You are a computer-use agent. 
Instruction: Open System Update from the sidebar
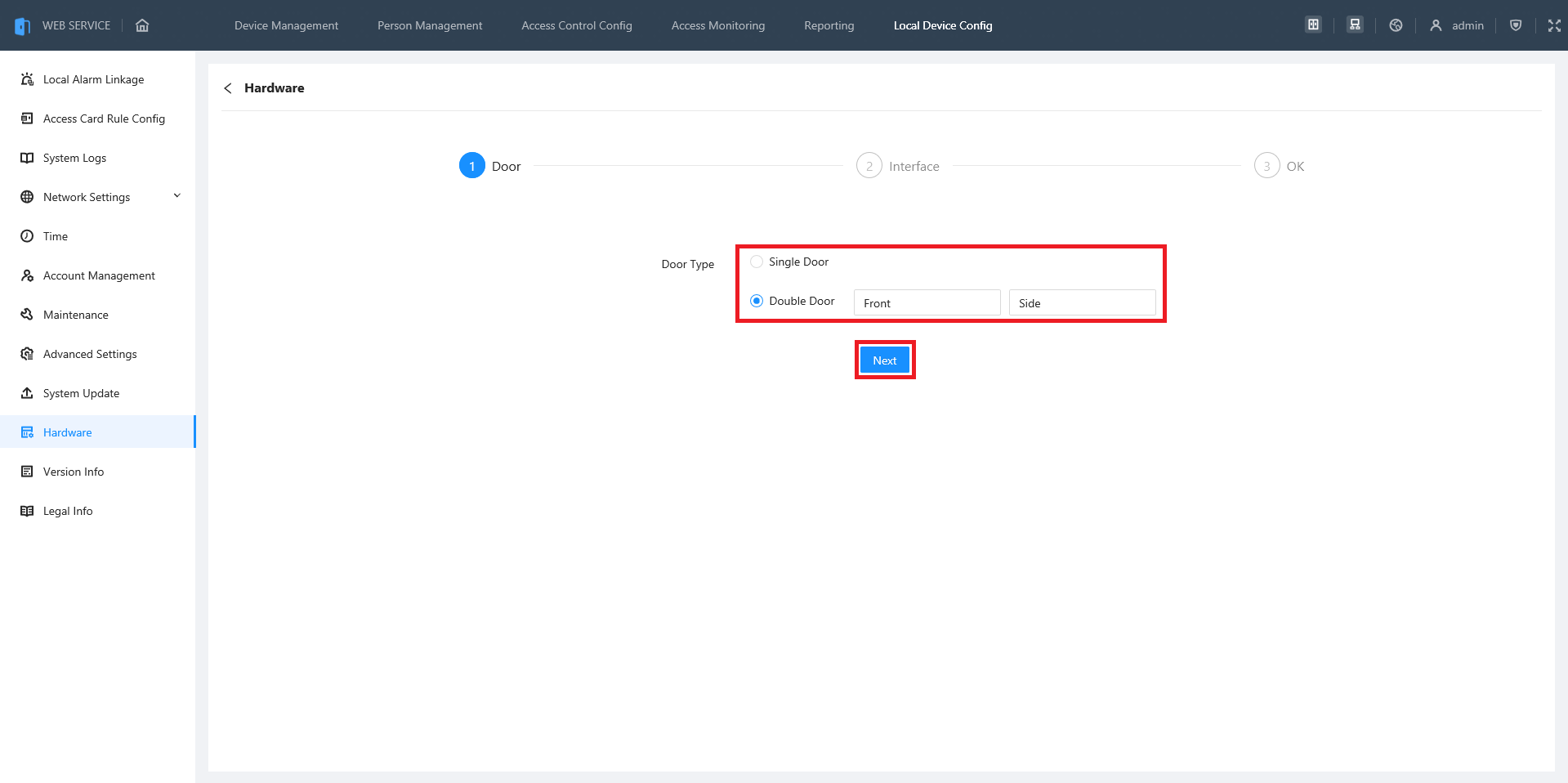(x=81, y=393)
